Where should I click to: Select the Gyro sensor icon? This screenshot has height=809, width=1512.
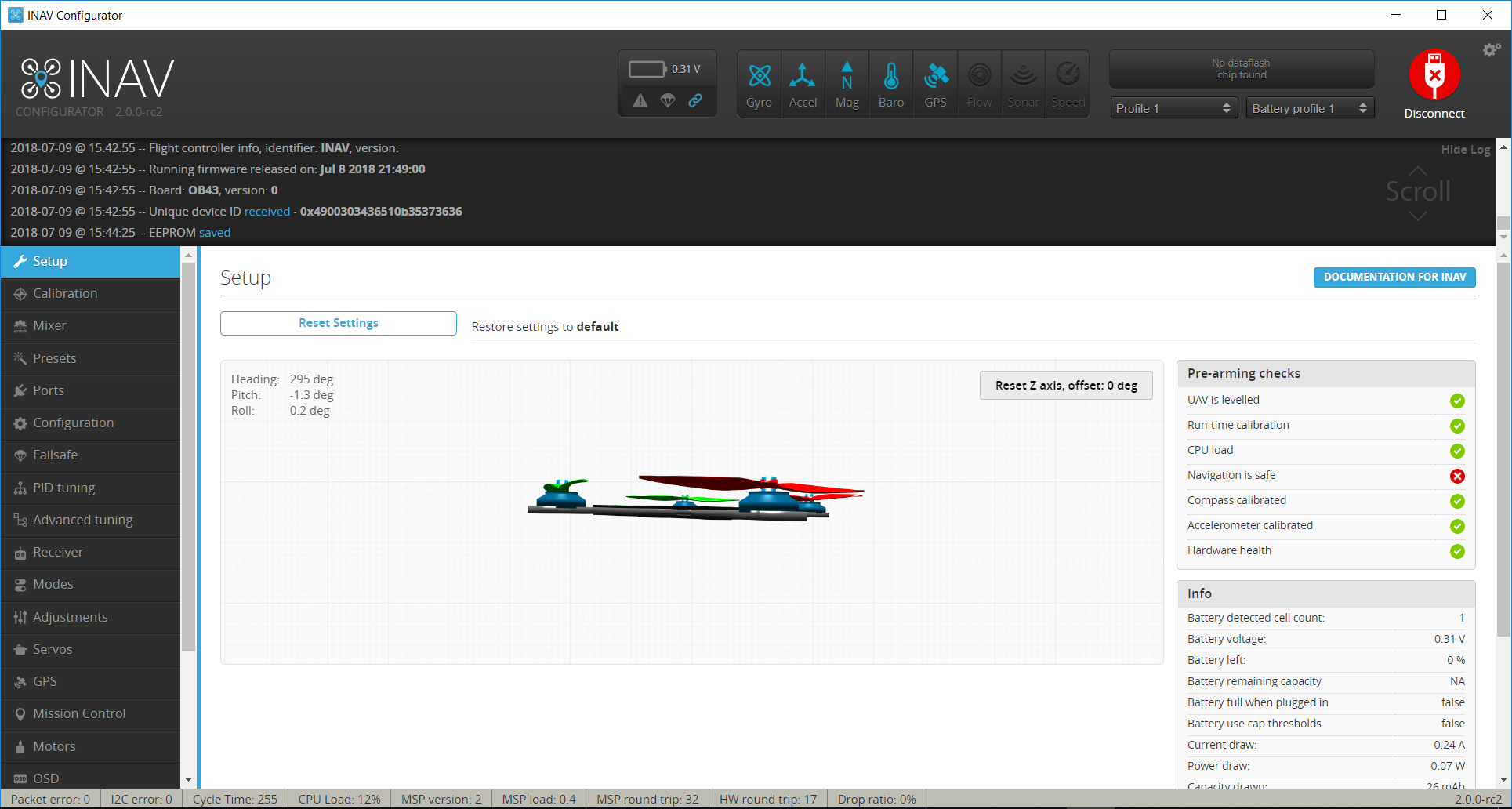coord(758,83)
